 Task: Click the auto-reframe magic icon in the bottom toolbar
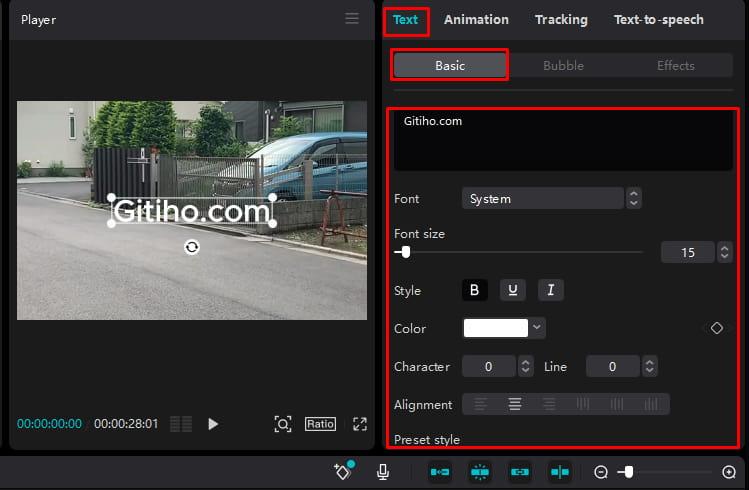tap(343, 471)
